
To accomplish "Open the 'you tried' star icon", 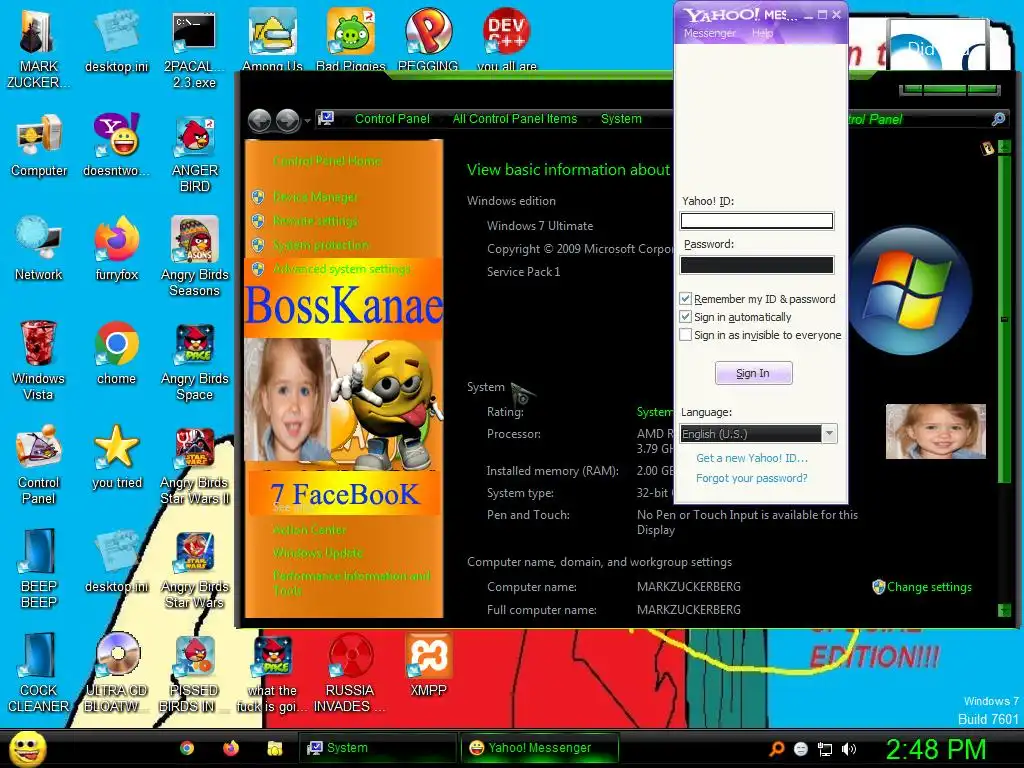I will [x=116, y=456].
